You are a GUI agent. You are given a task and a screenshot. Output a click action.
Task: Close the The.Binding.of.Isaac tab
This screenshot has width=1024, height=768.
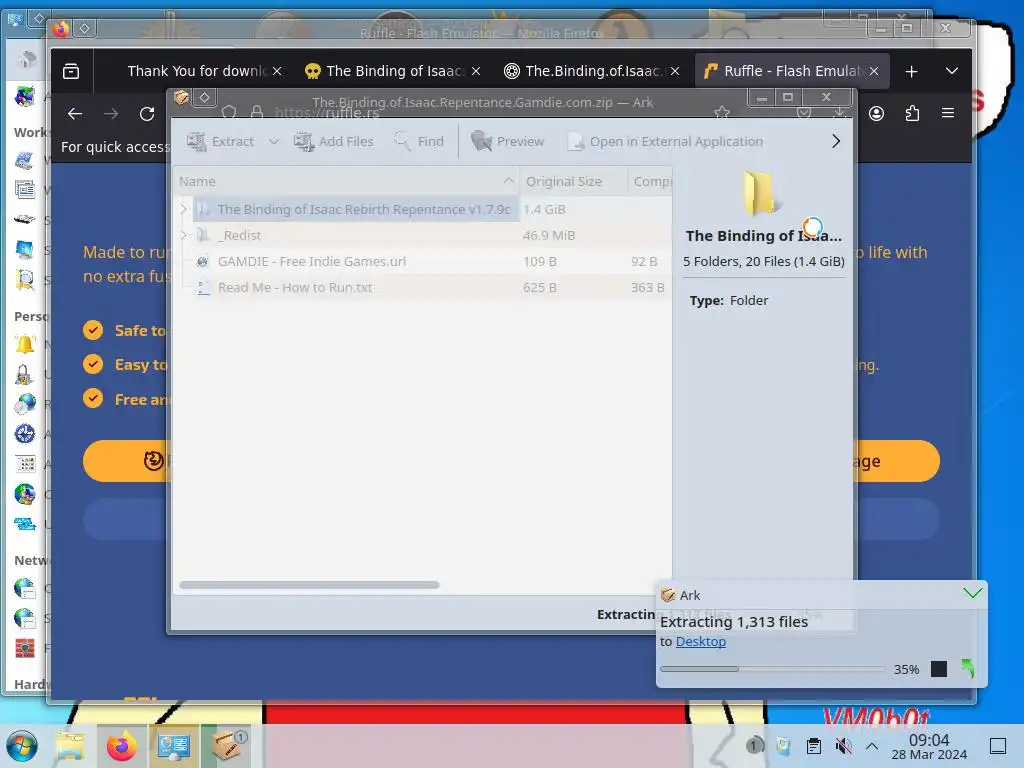tap(675, 71)
